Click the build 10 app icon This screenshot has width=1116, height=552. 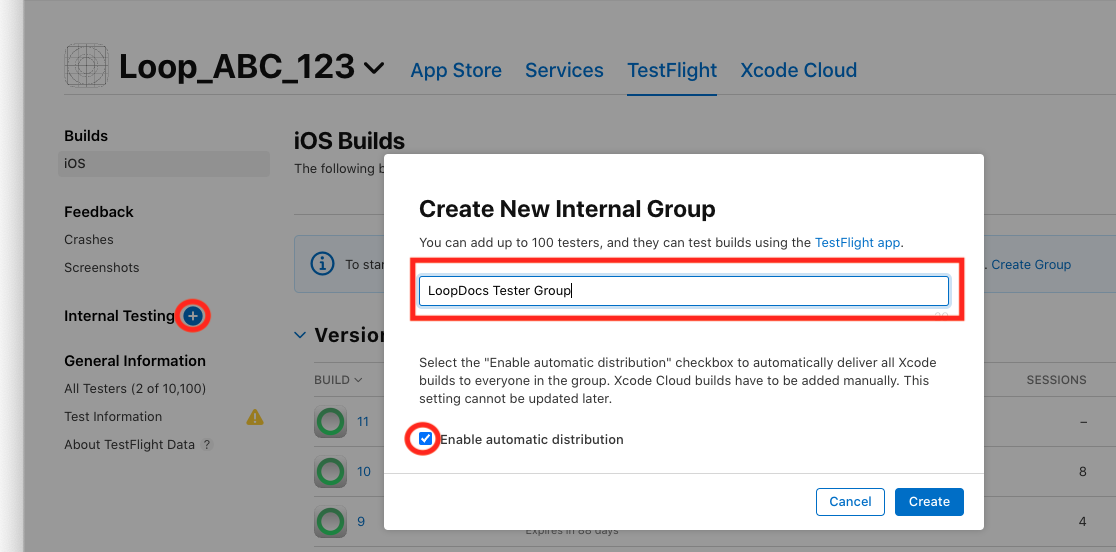329,472
